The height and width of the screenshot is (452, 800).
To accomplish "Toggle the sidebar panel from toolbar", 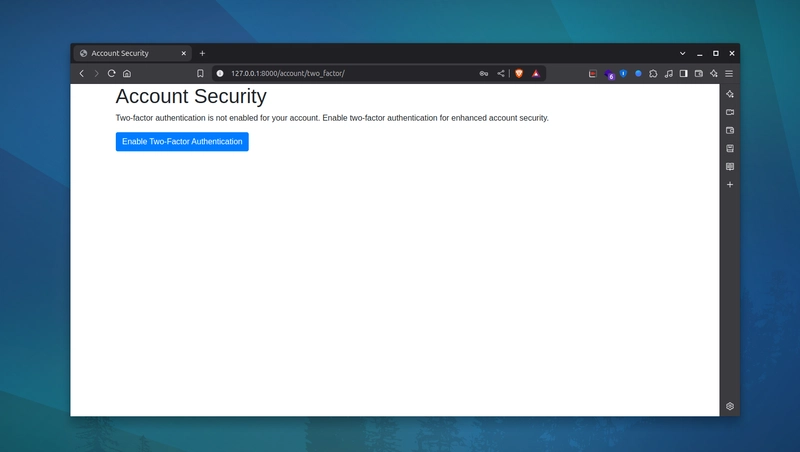I will (x=684, y=73).
